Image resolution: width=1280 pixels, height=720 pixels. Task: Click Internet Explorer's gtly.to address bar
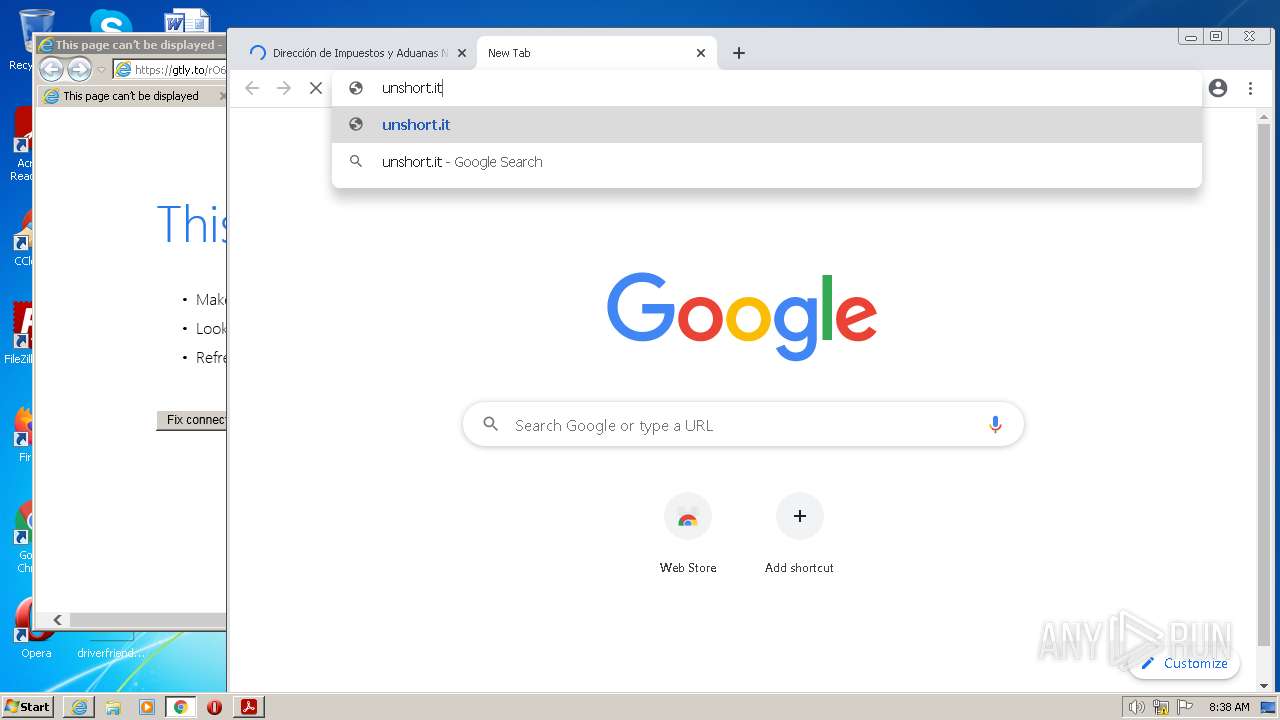[x=170, y=70]
